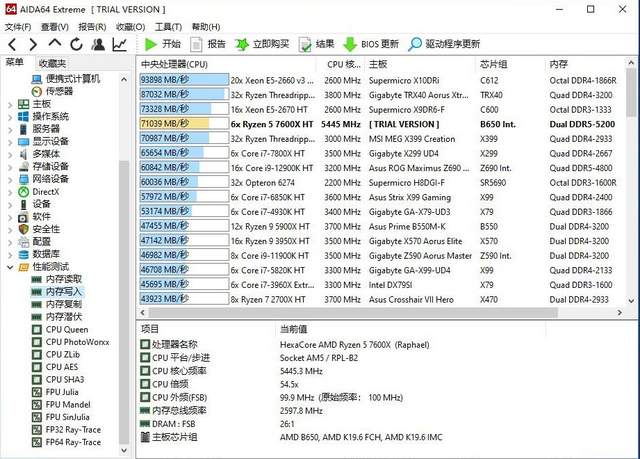Expand the 多媒体 tree node
Screen dimensions: 640x459
pos(10,155)
